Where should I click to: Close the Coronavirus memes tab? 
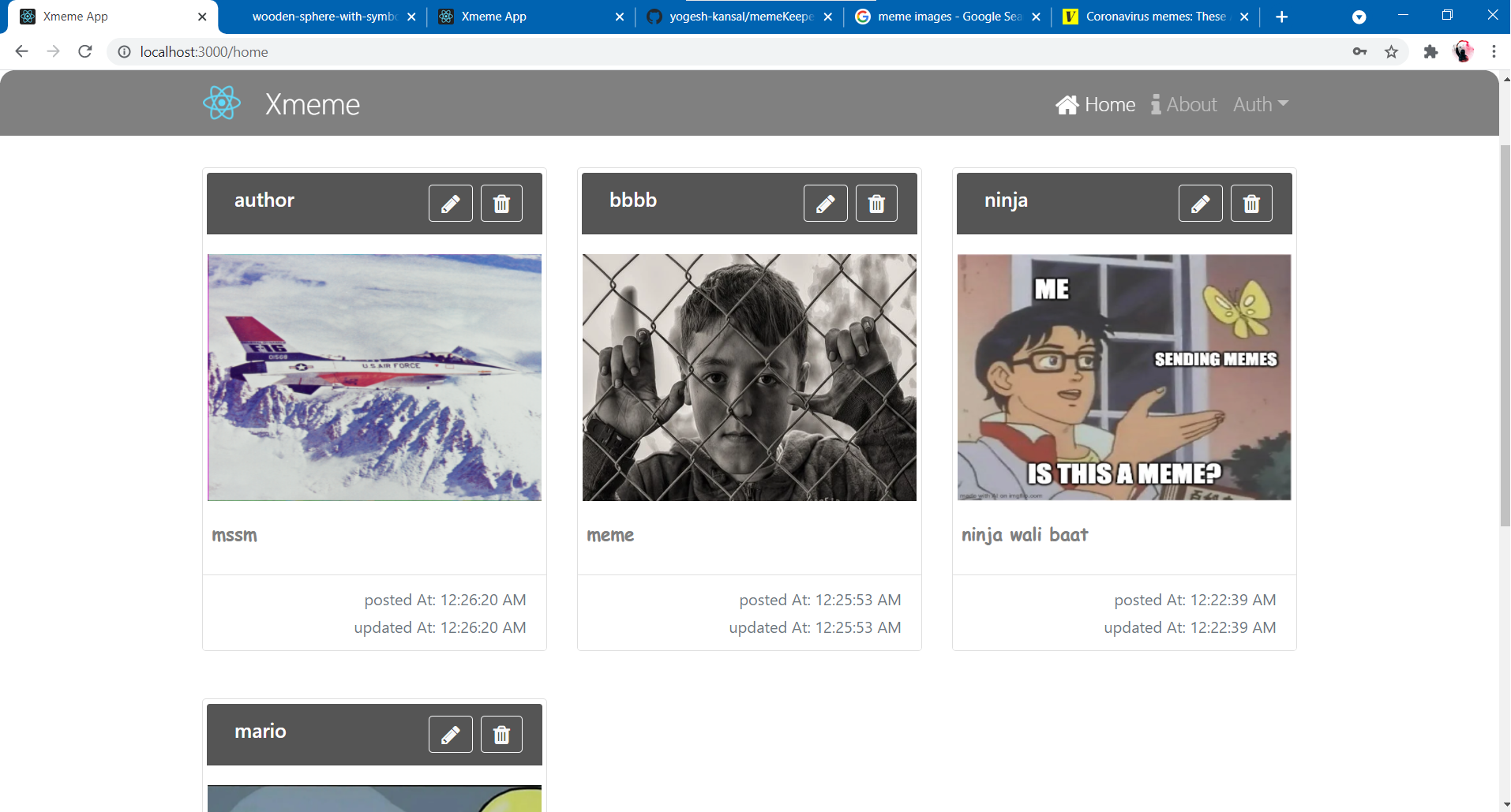(1244, 17)
